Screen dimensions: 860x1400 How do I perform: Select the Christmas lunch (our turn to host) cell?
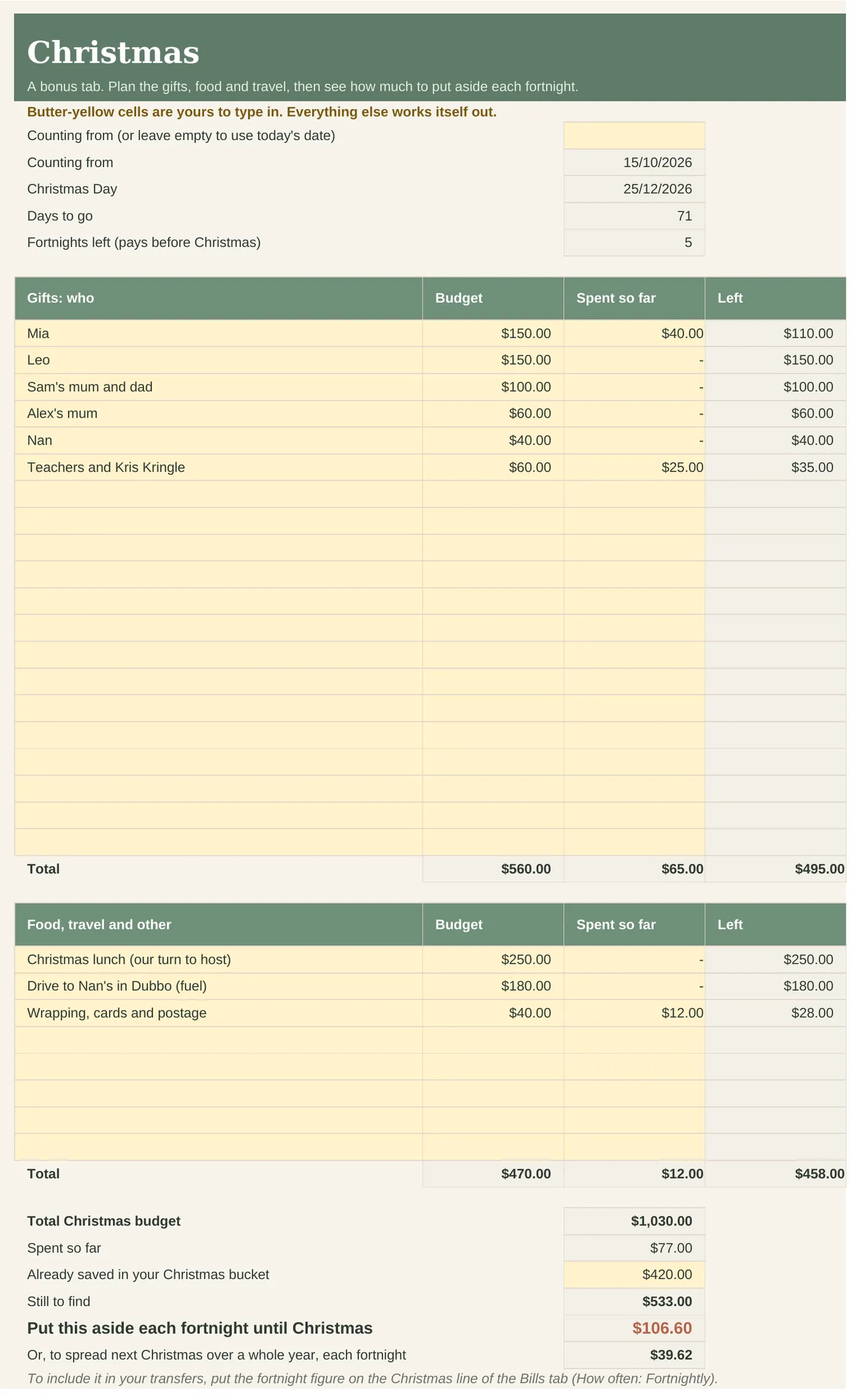click(219, 960)
